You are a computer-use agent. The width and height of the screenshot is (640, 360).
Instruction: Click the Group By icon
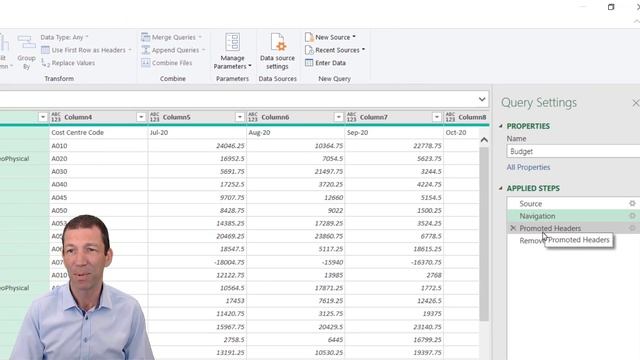26,42
